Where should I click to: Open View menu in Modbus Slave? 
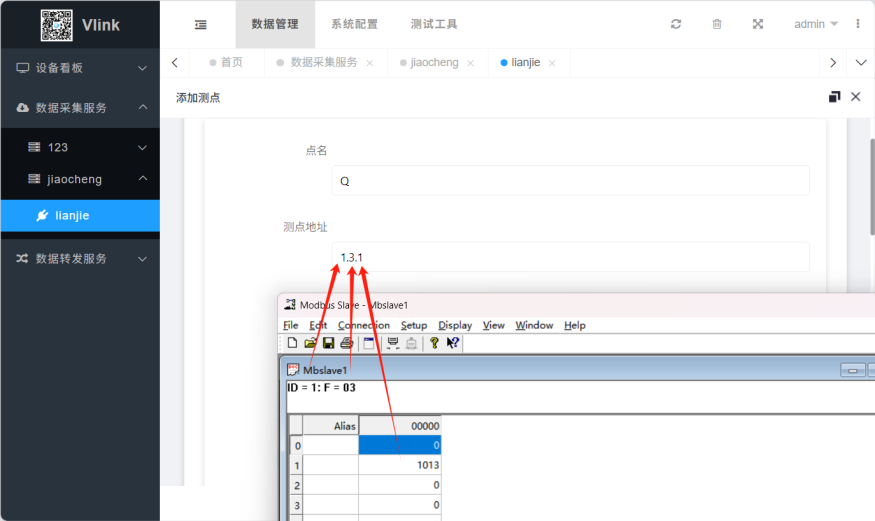click(x=493, y=325)
